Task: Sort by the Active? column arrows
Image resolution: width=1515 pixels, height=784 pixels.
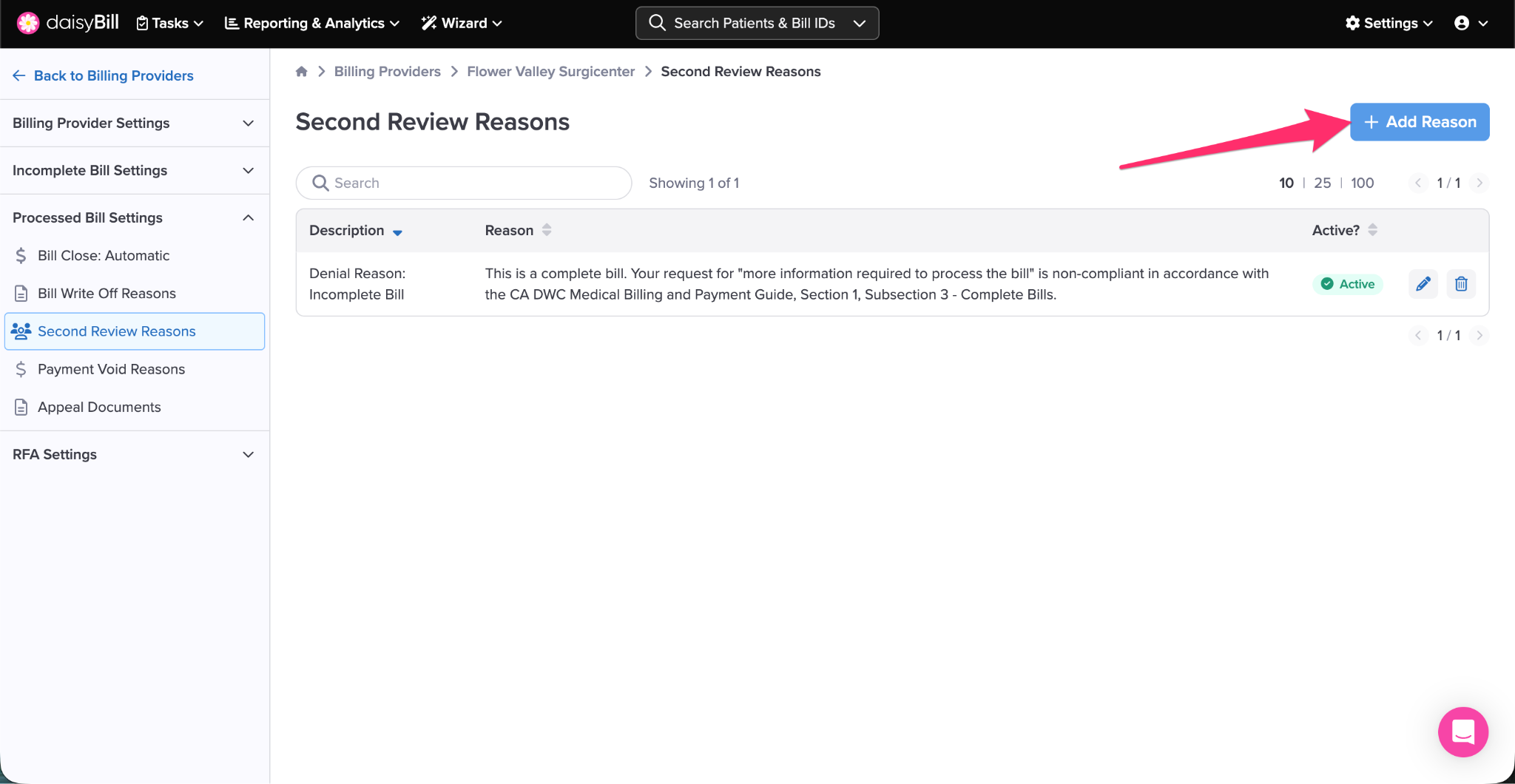Action: (x=1372, y=230)
